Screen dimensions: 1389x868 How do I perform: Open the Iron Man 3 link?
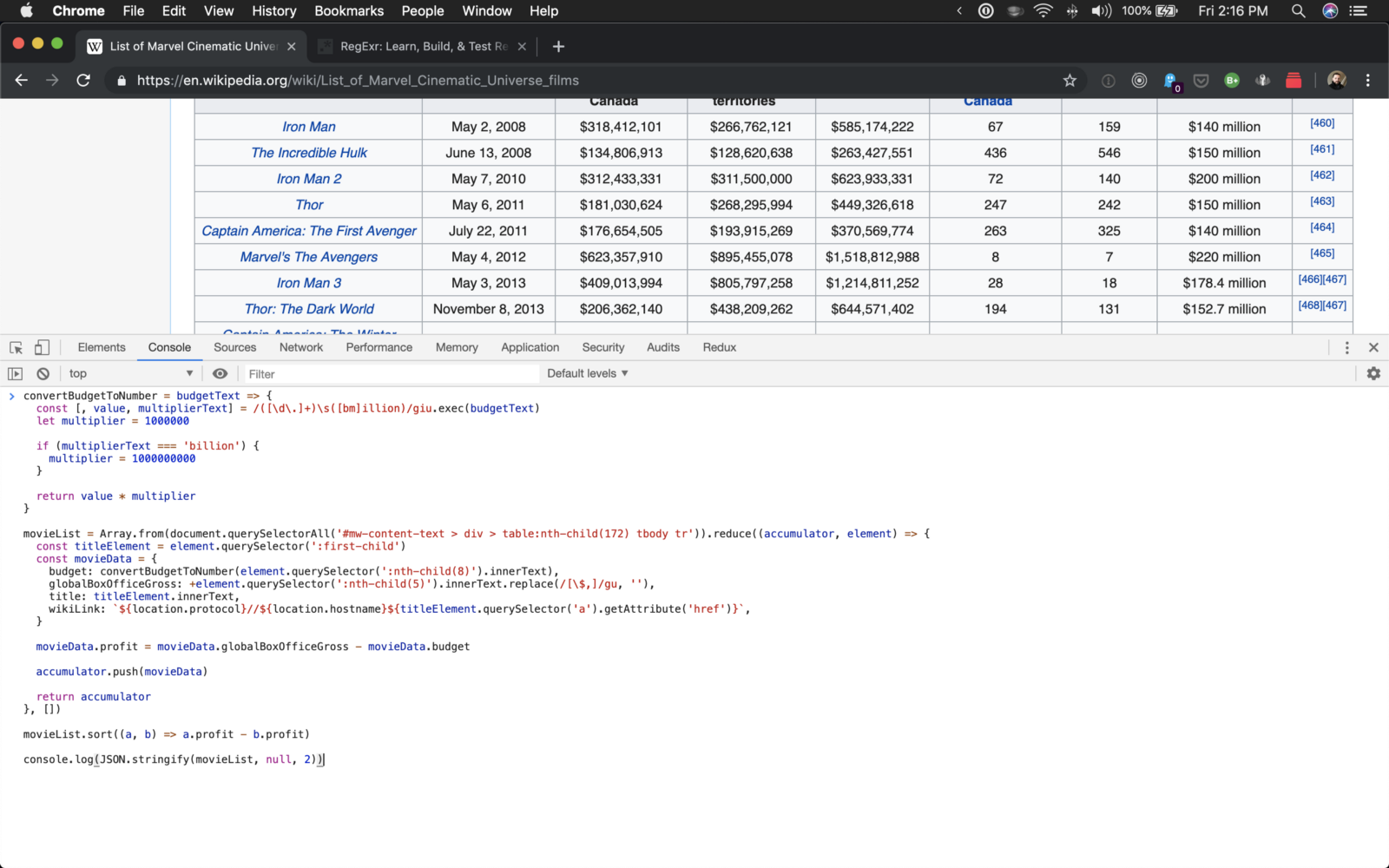pos(309,283)
